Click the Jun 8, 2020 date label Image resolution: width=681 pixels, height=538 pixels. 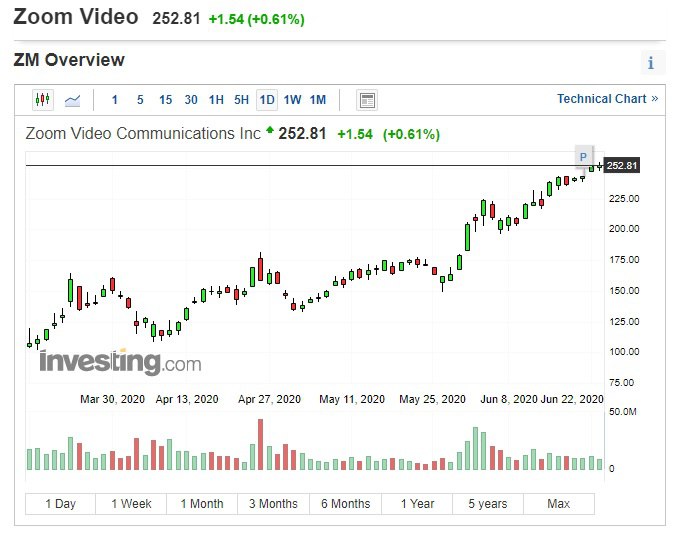509,399
